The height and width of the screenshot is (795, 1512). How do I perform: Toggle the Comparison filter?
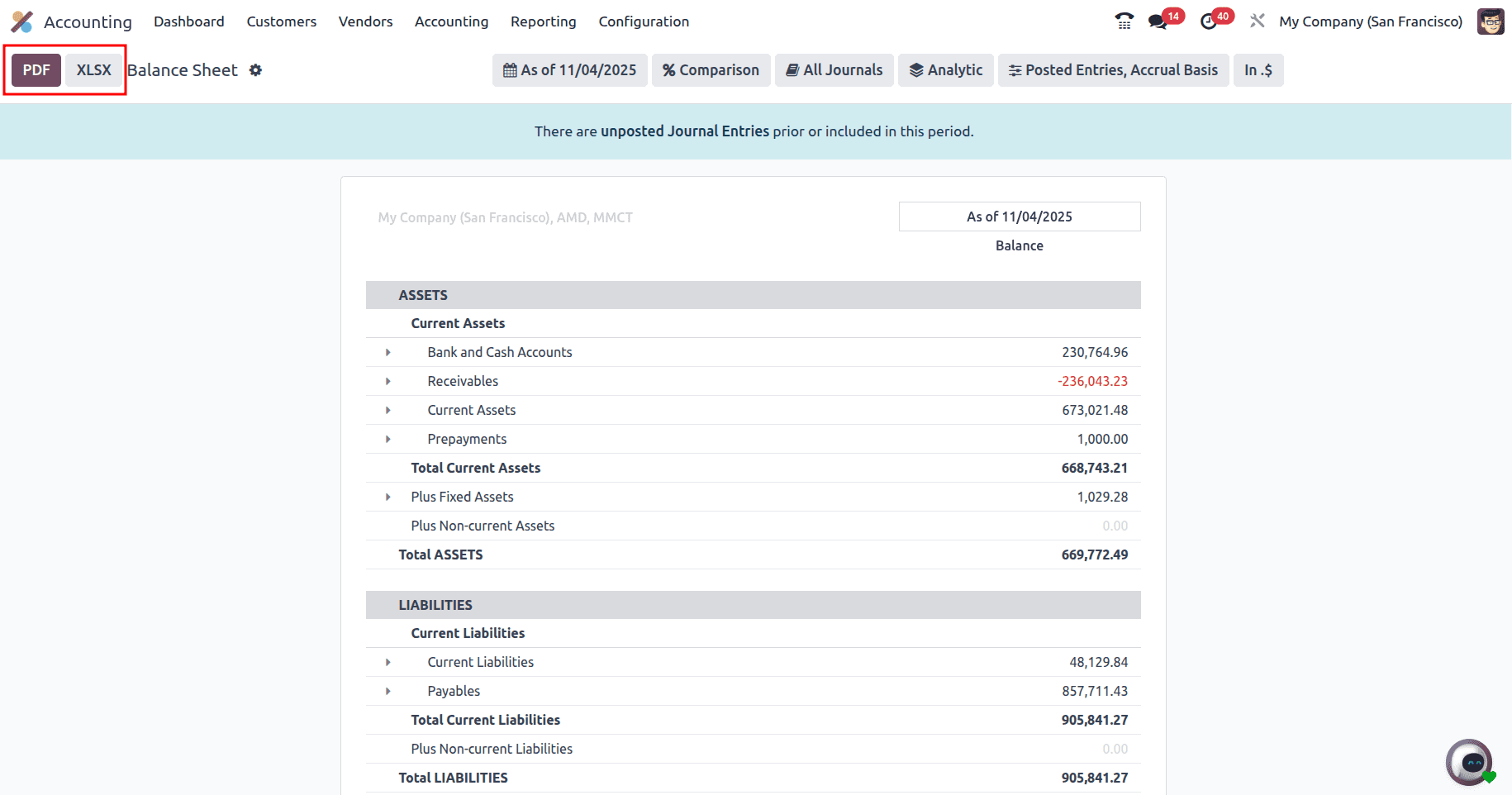[x=711, y=70]
